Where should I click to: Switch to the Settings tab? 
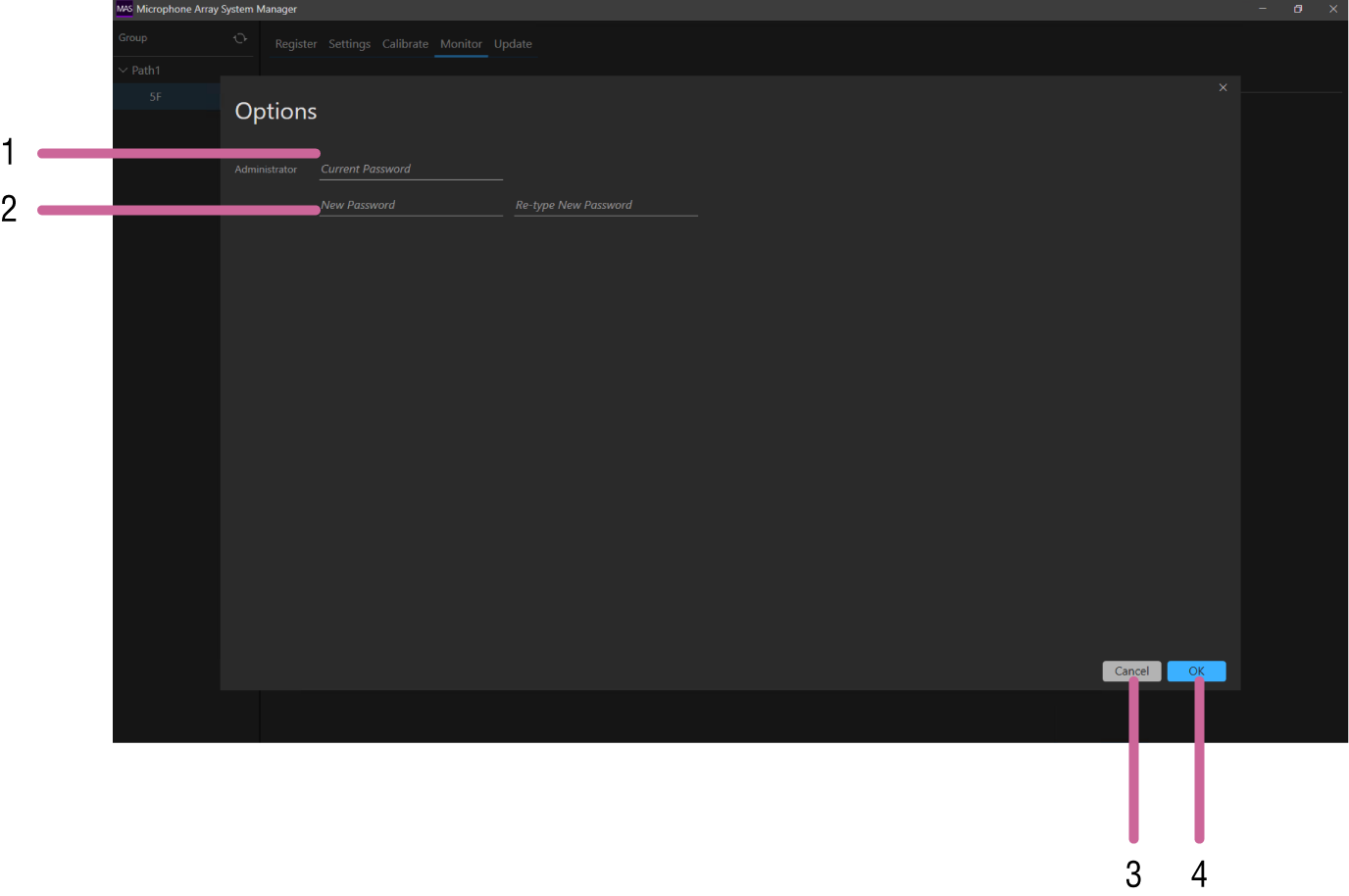click(x=349, y=44)
